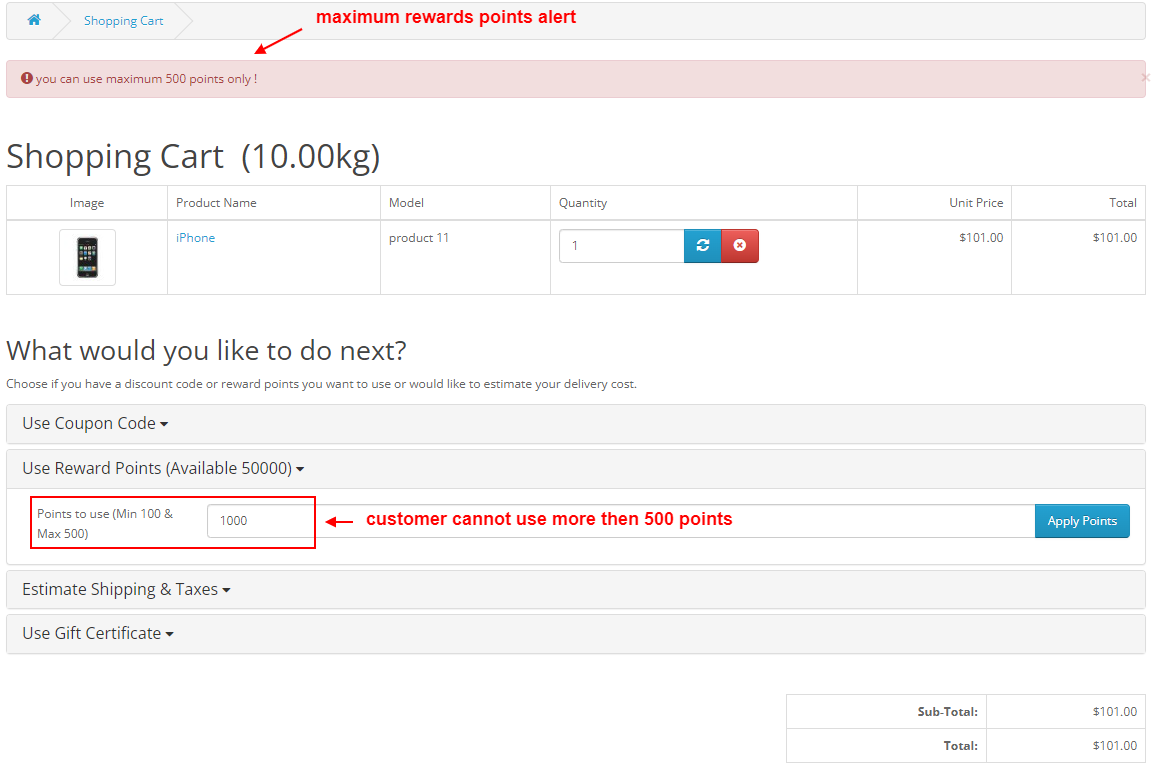Image resolution: width=1151 pixels, height=769 pixels.
Task: Open the iPhone product link
Action: tap(195, 237)
